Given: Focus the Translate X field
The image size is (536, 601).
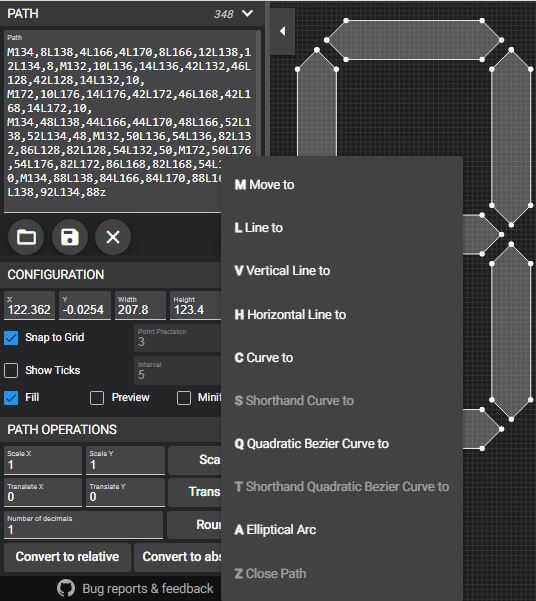Looking at the screenshot, I should [43, 493].
